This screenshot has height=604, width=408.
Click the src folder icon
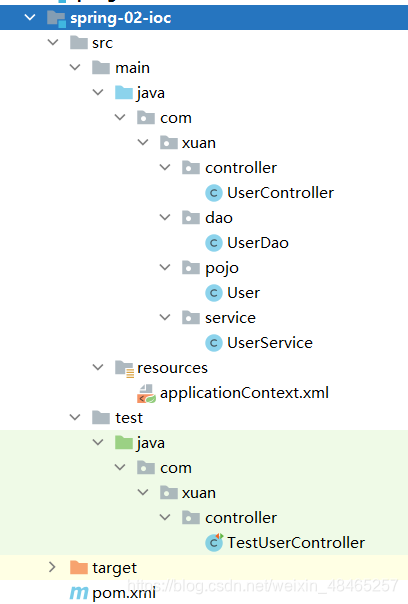point(79,42)
